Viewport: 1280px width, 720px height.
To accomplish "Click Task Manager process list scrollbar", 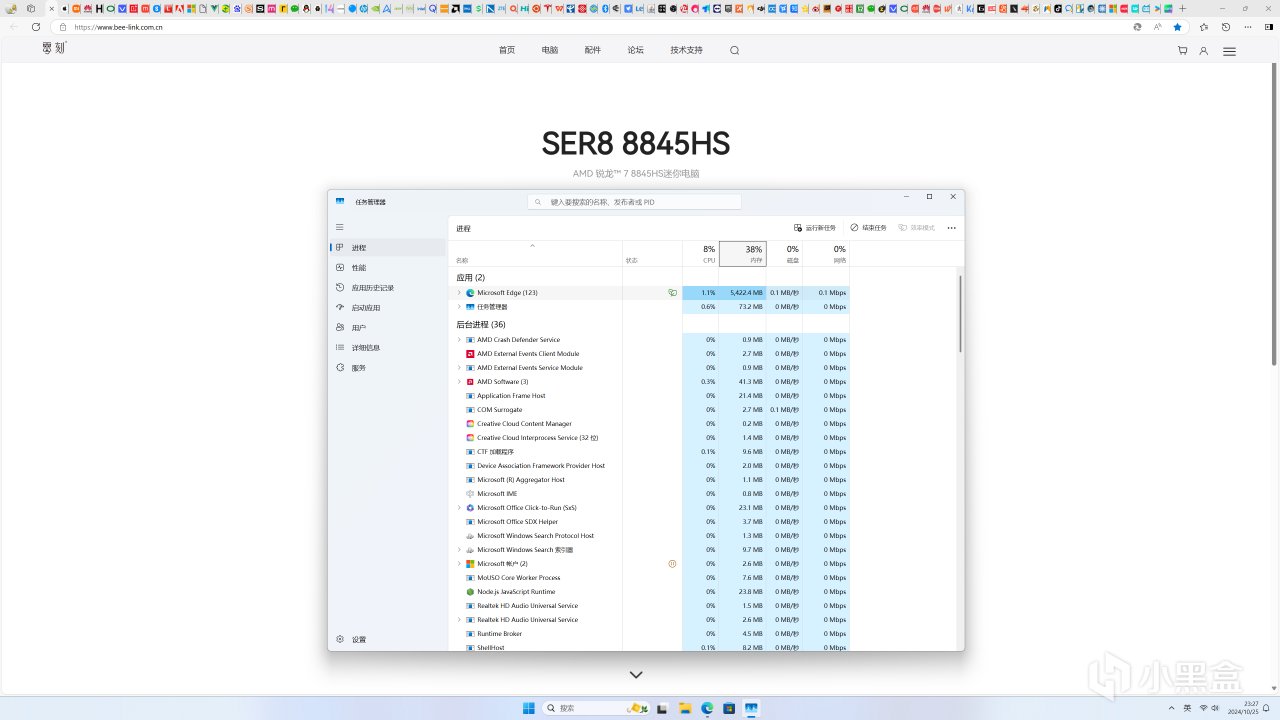I will point(961,313).
